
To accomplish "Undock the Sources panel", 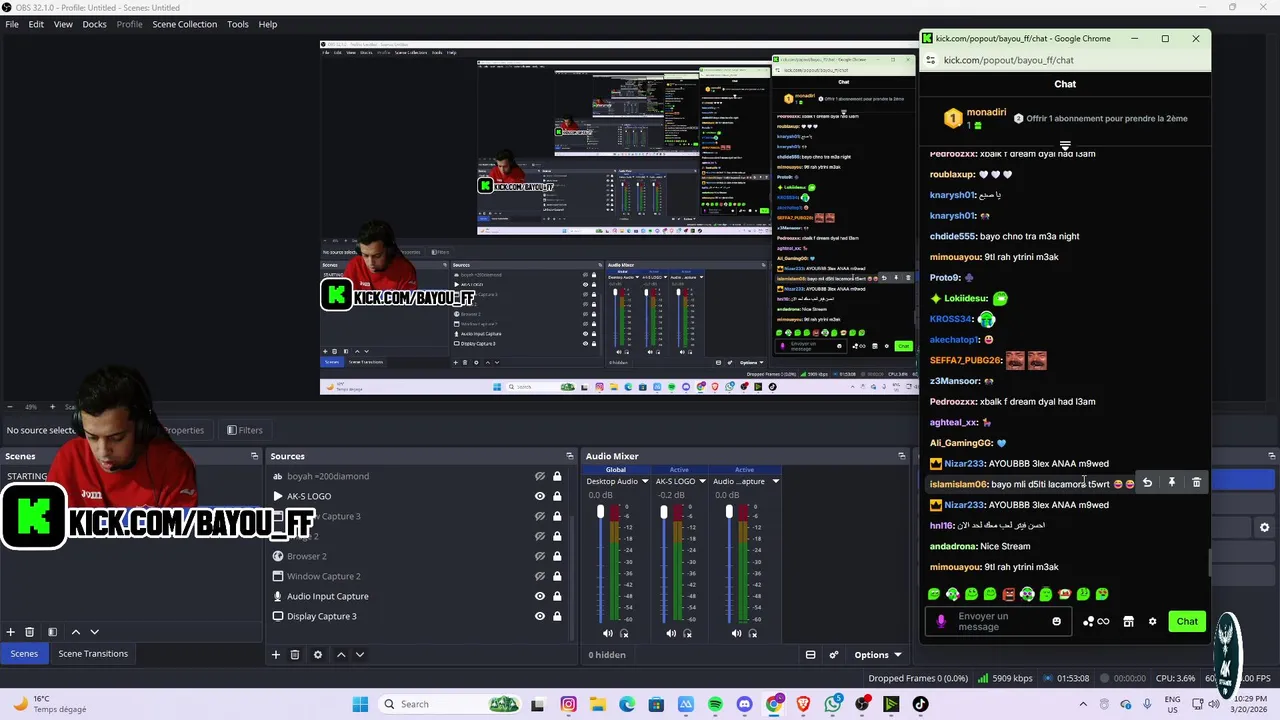I will pyautogui.click(x=569, y=456).
